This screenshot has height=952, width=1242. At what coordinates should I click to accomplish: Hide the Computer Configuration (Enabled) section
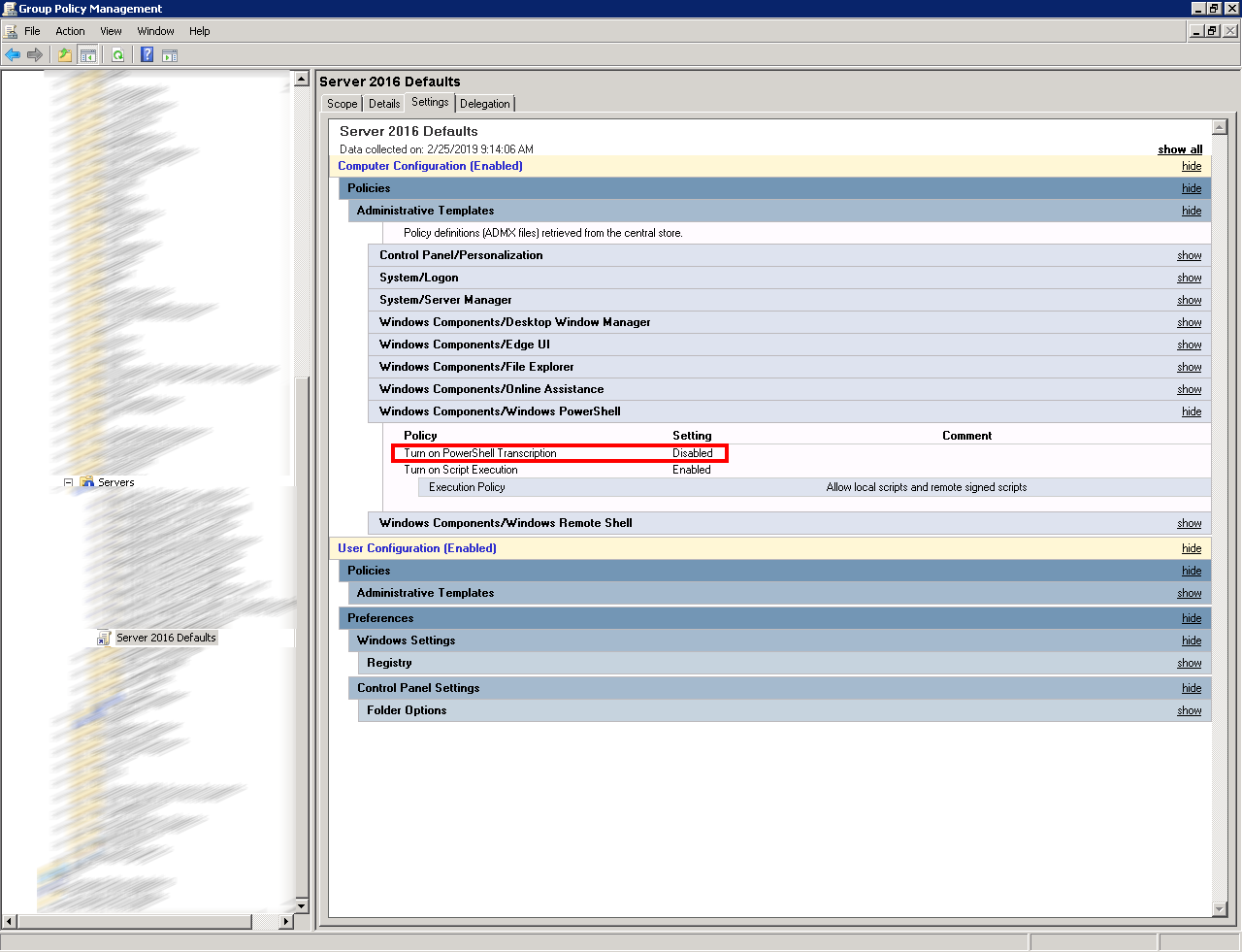pos(1192,166)
